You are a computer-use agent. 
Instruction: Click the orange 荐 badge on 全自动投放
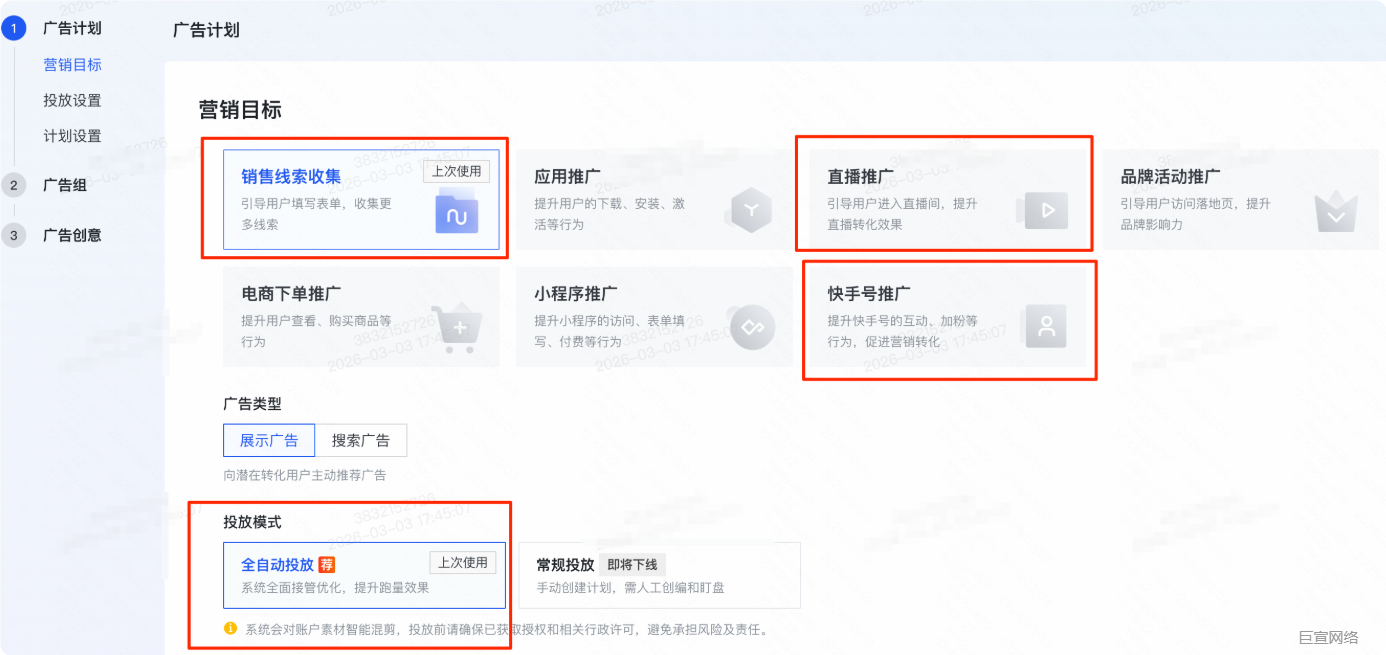click(x=326, y=565)
